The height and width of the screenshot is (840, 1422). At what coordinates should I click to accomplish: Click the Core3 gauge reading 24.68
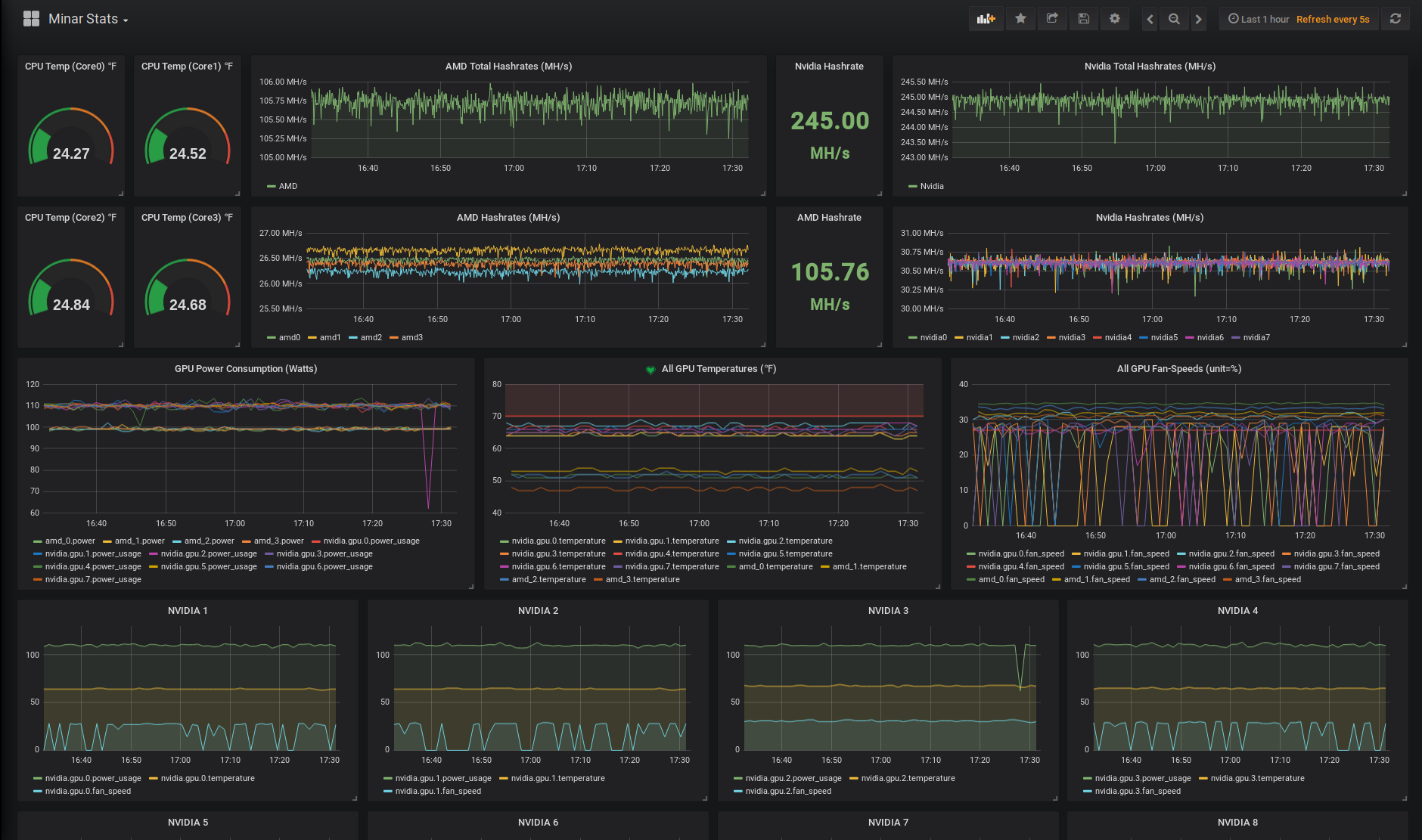[x=188, y=305]
